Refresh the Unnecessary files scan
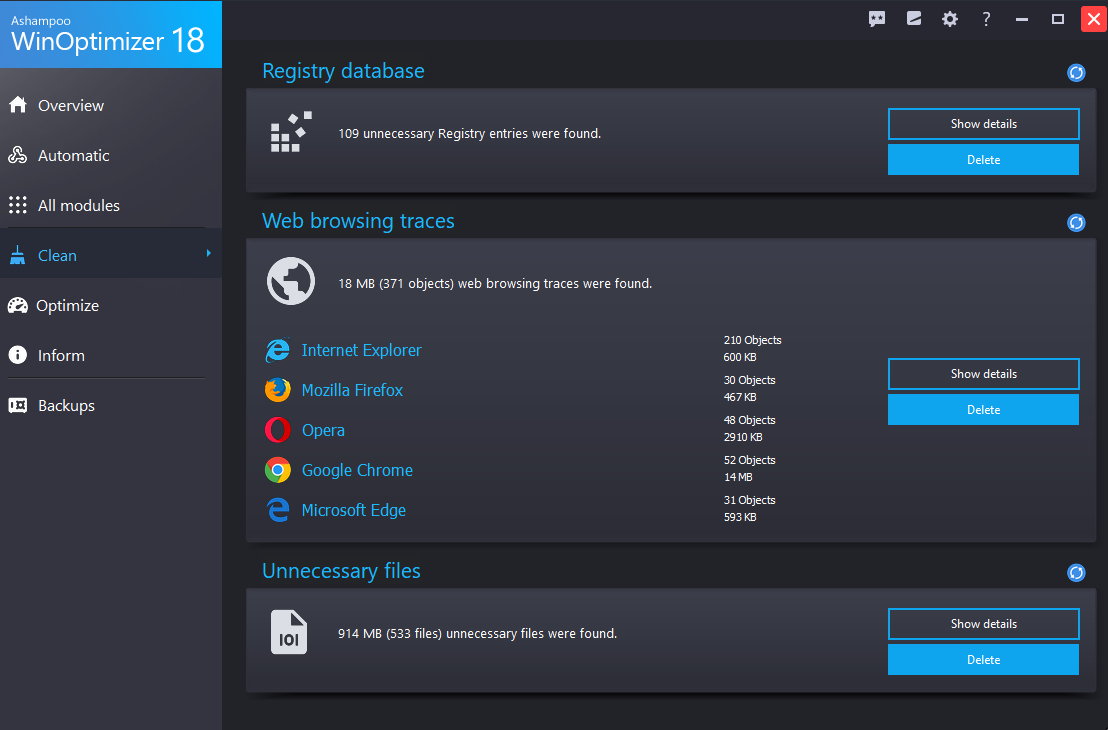This screenshot has width=1108, height=730. click(x=1076, y=572)
